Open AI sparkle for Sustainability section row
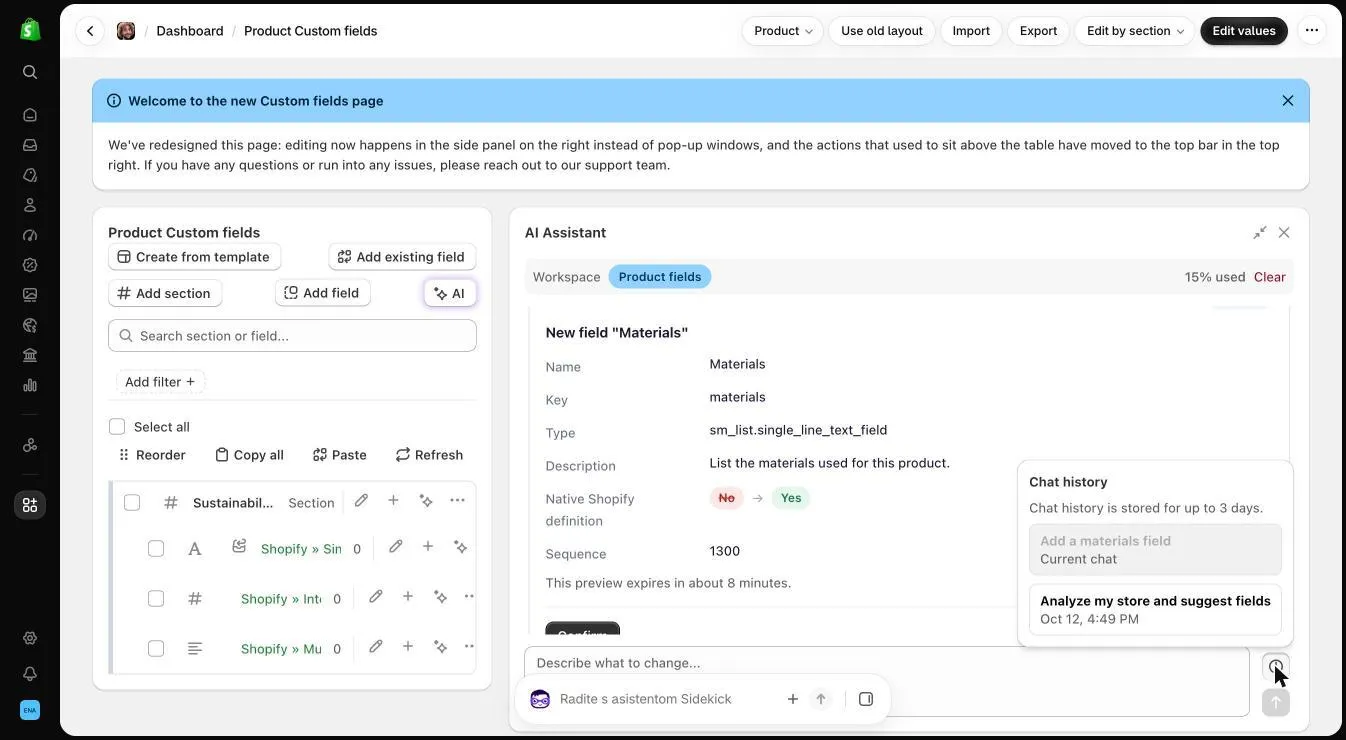 click(426, 500)
